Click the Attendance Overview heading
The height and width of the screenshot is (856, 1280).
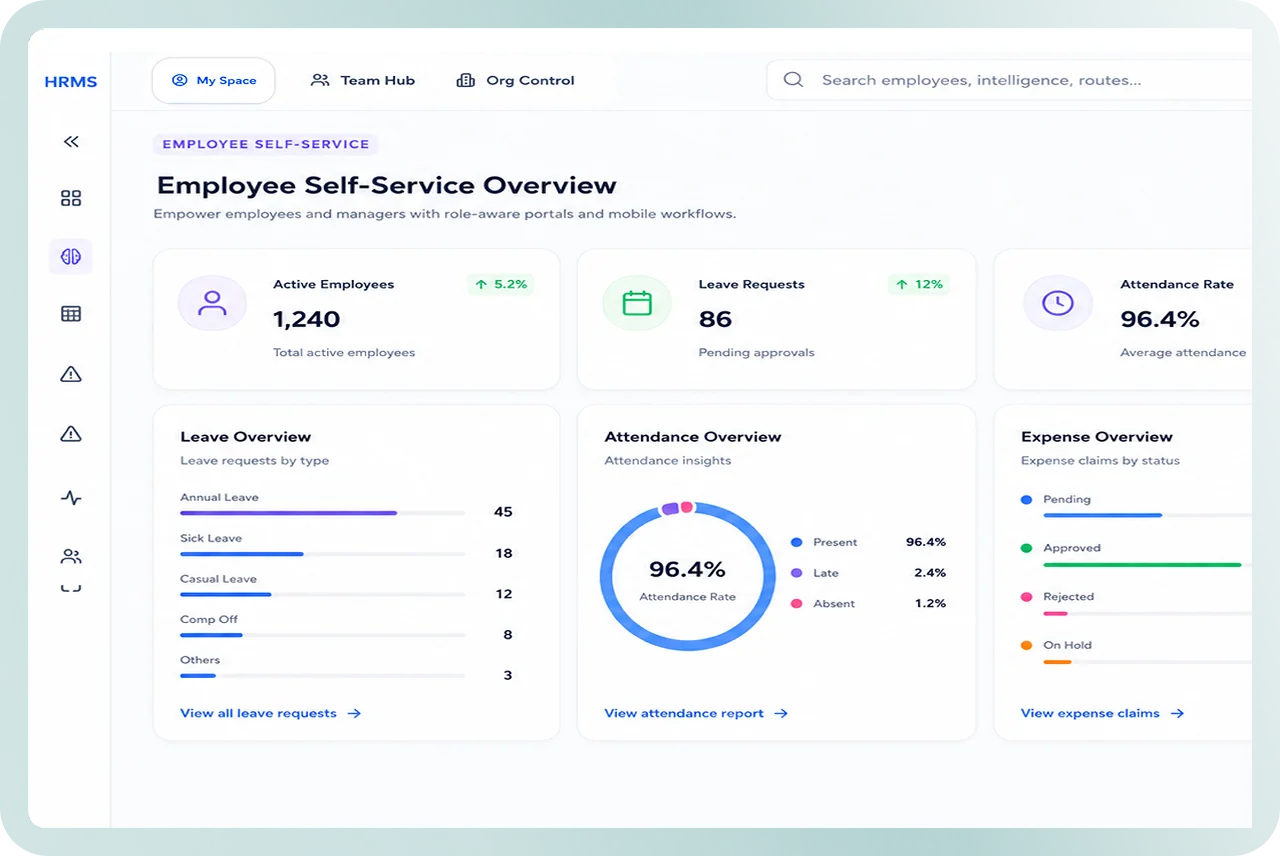[693, 437]
